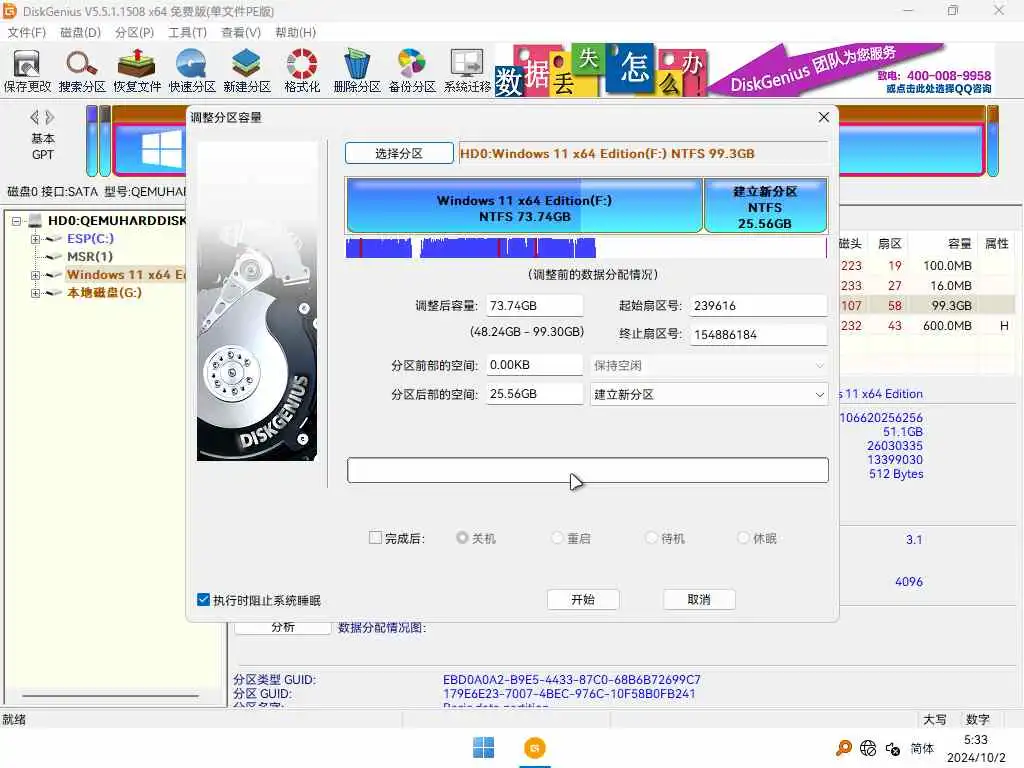The height and width of the screenshot is (768, 1024).
Task: Click the Recover Files (恢复文件) icon
Action: pyautogui.click(x=136, y=71)
